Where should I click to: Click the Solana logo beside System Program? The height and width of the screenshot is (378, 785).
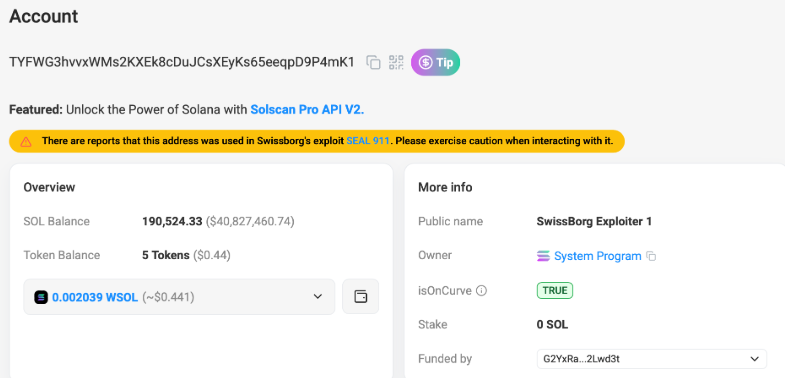pos(543,256)
